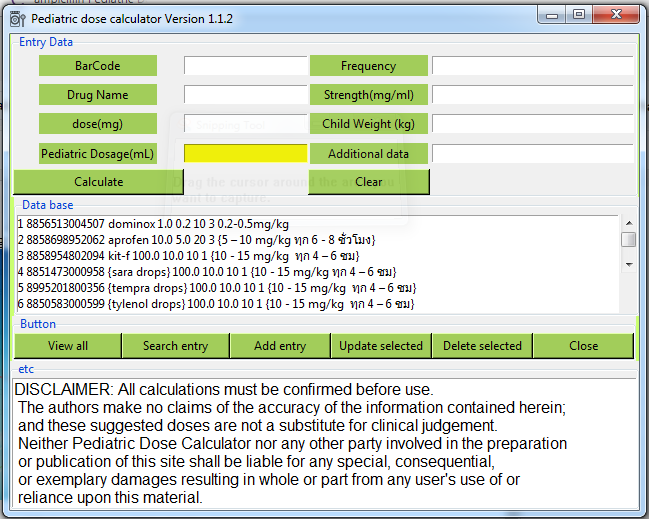Focus the Strength(mg/ml) input field
The image size is (649, 519).
pos(533,95)
